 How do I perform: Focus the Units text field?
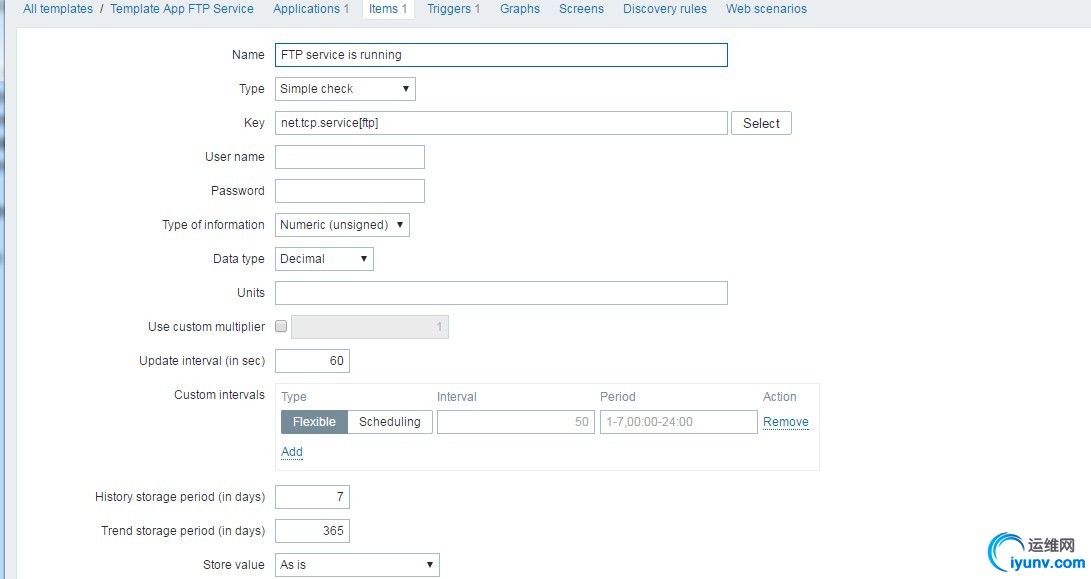point(501,293)
